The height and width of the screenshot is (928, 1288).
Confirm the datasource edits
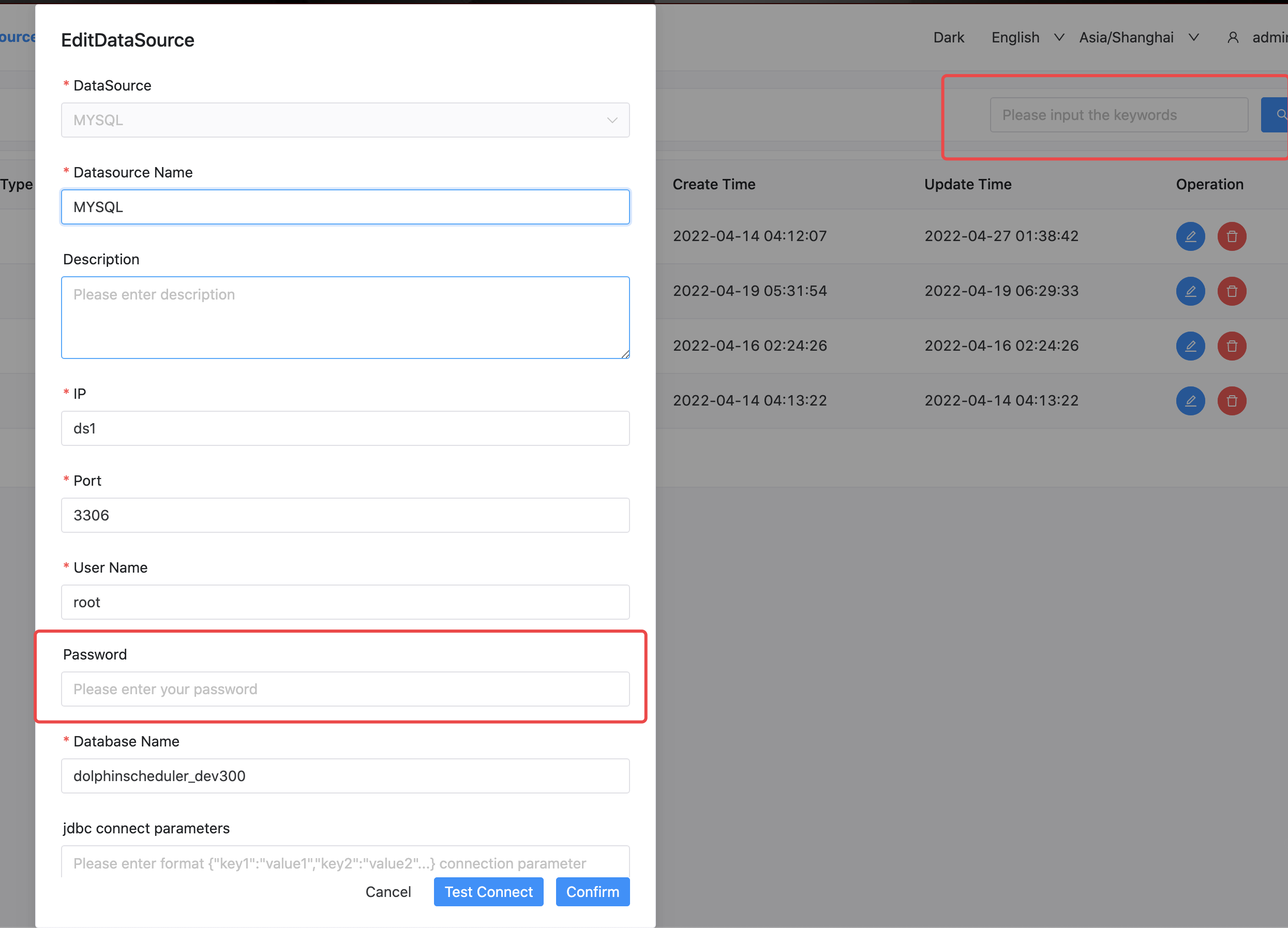592,892
